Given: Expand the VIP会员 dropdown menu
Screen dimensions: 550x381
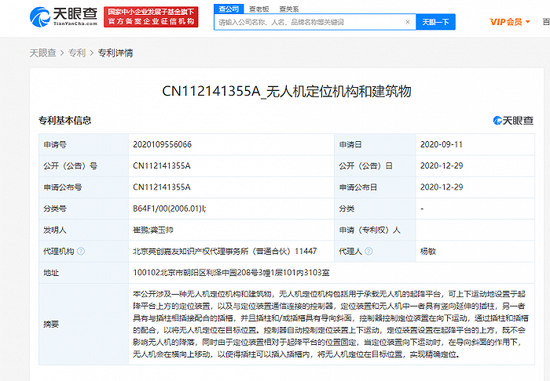Looking at the screenshot, I should 510,22.
